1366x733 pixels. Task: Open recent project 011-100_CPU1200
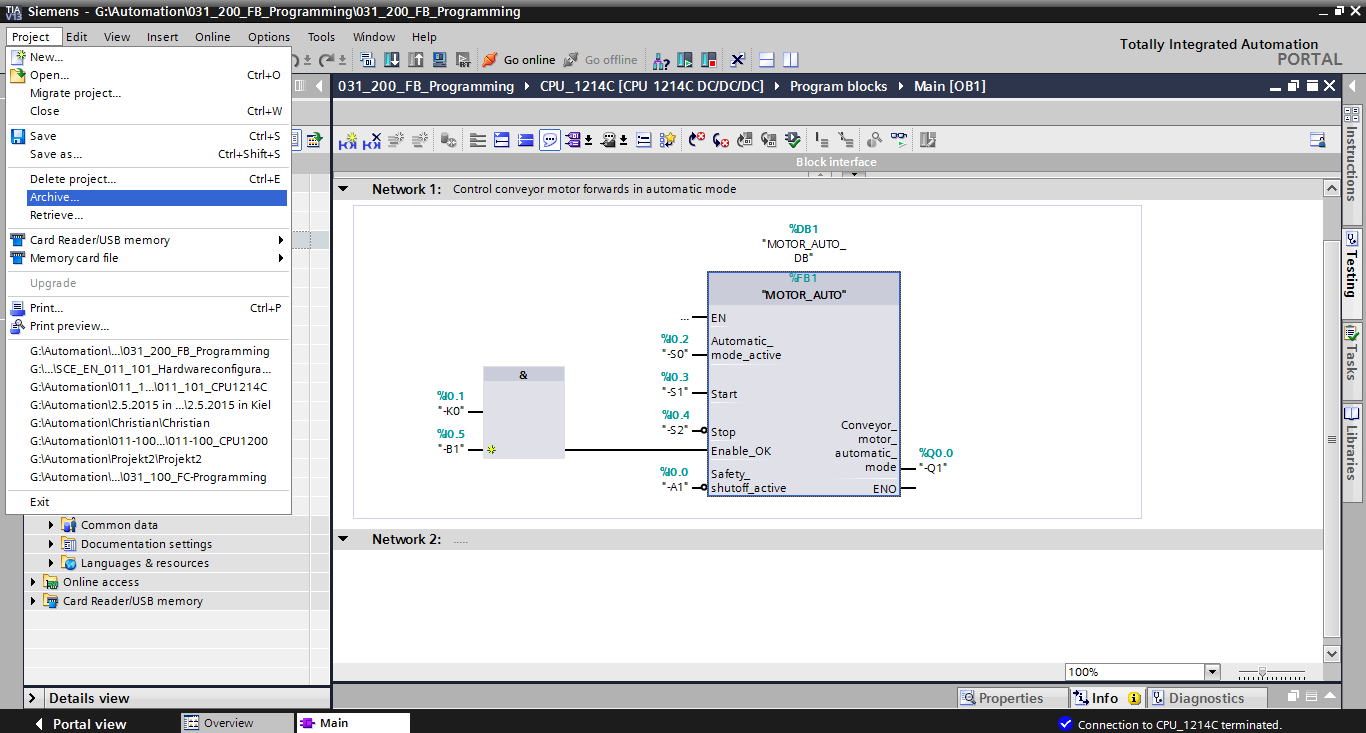pyautogui.click(x=149, y=441)
